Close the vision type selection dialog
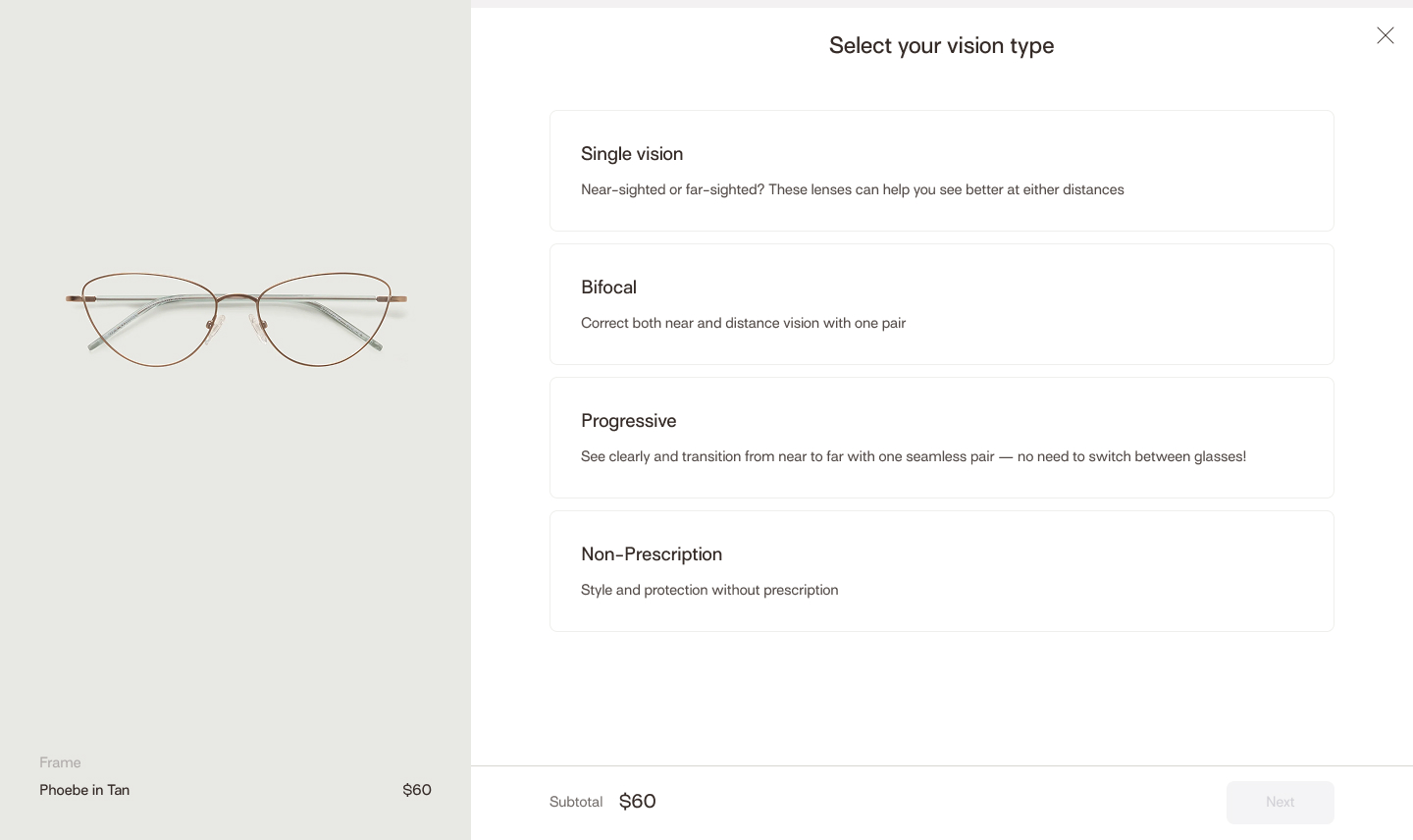1413x840 pixels. [x=1386, y=35]
